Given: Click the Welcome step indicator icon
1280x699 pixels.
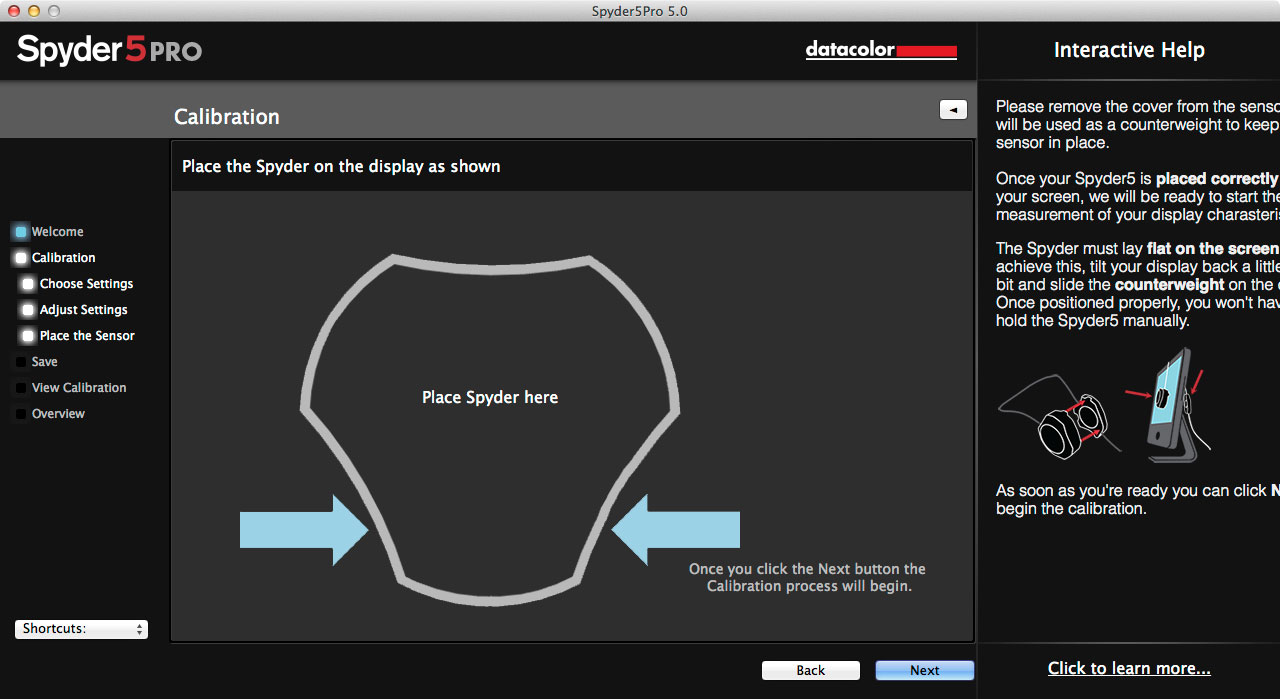Looking at the screenshot, I should coord(21,232).
